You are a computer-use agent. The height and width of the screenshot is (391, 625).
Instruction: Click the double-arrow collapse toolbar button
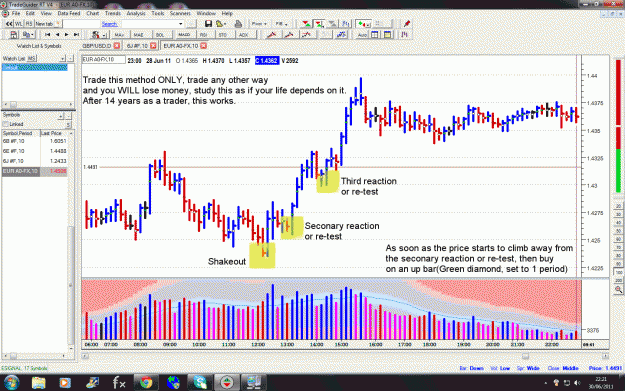click(x=8, y=24)
